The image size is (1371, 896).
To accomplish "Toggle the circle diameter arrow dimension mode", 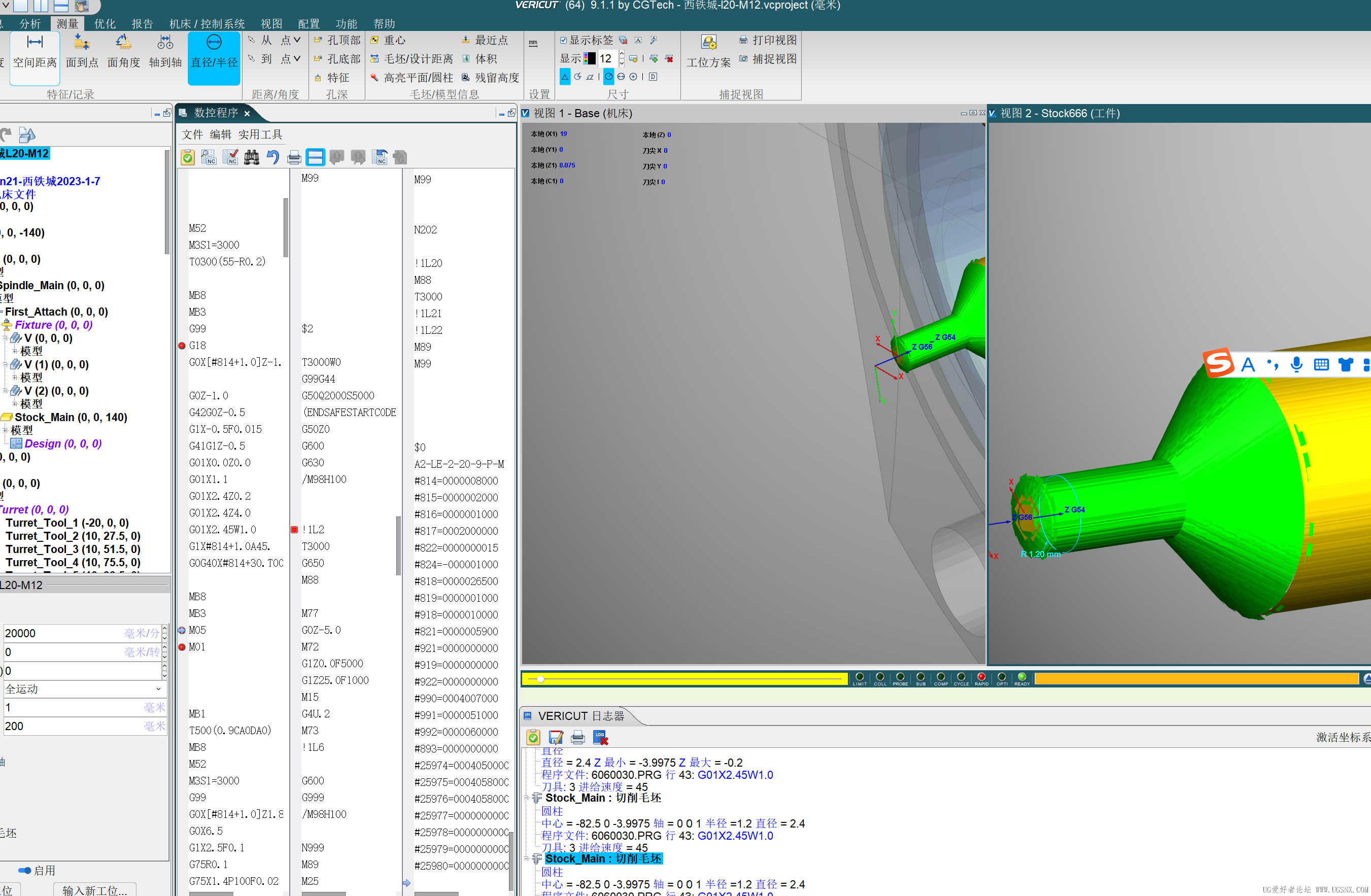I will point(621,77).
